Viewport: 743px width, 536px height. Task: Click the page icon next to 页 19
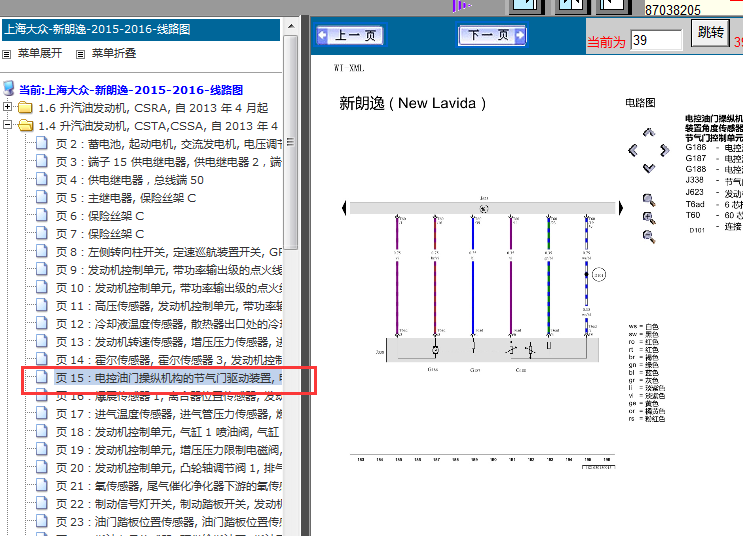[x=42, y=449]
